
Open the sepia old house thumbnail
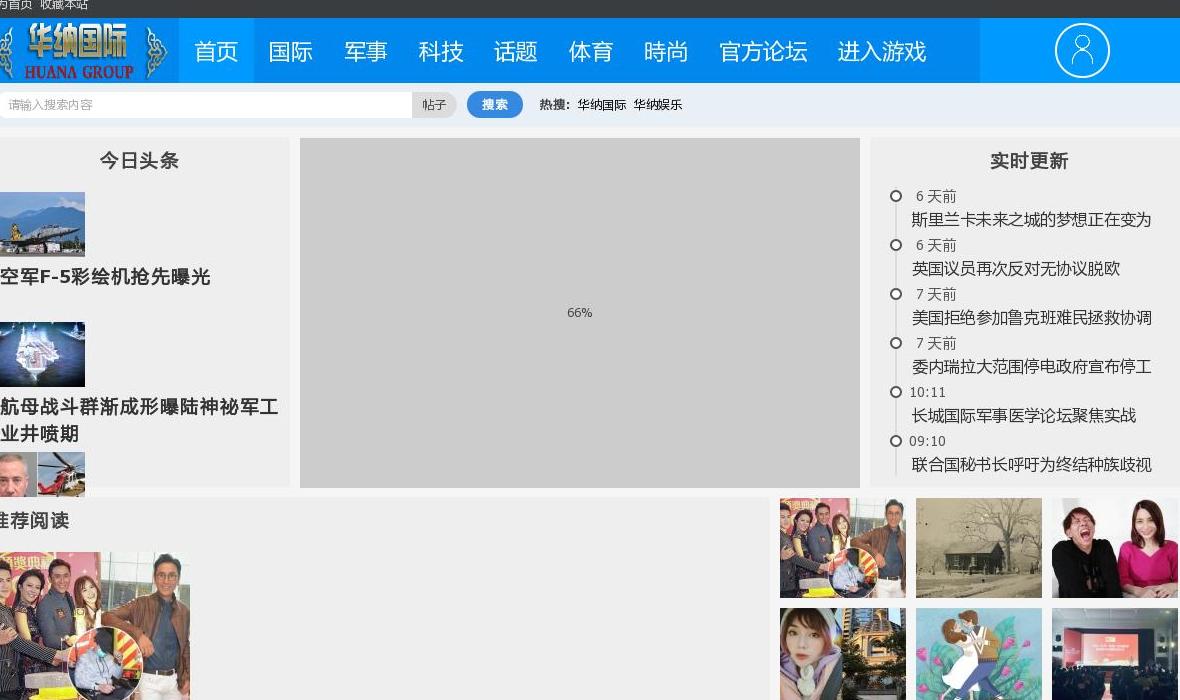point(978,548)
